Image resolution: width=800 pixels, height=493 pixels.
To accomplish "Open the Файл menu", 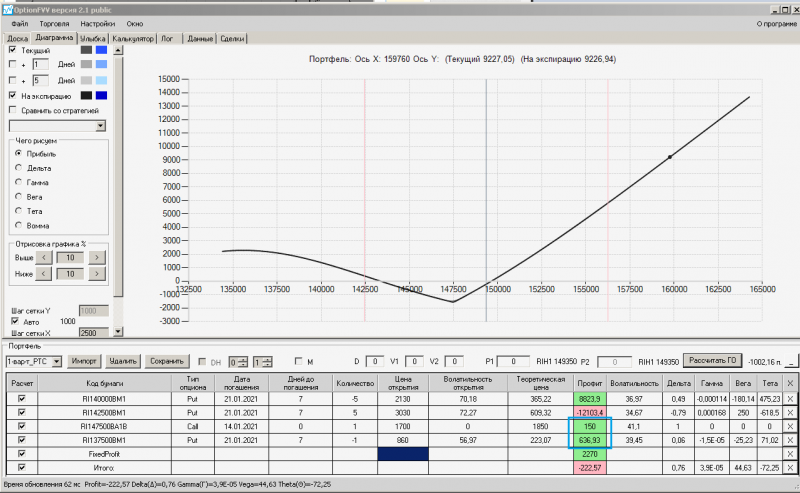I will click(20, 23).
